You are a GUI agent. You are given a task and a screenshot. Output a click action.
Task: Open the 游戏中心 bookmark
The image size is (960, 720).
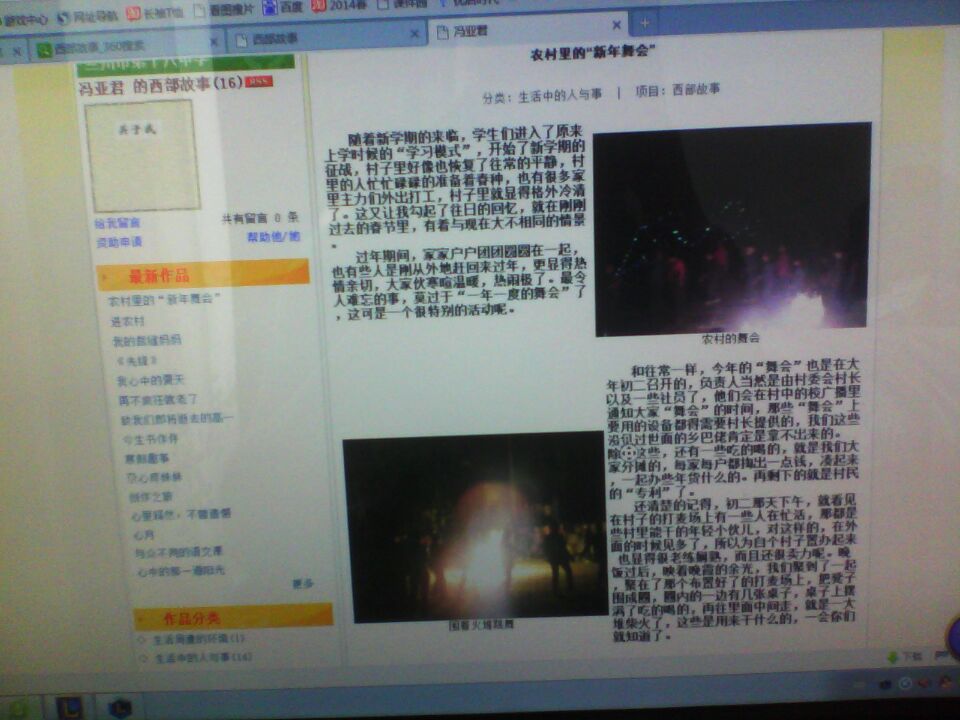coord(23,20)
